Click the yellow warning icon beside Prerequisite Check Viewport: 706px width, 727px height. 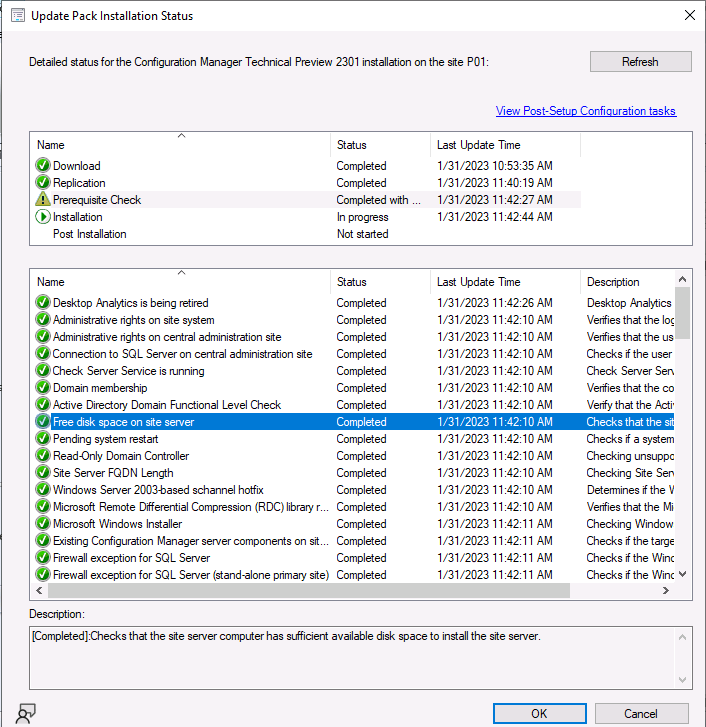[43, 199]
